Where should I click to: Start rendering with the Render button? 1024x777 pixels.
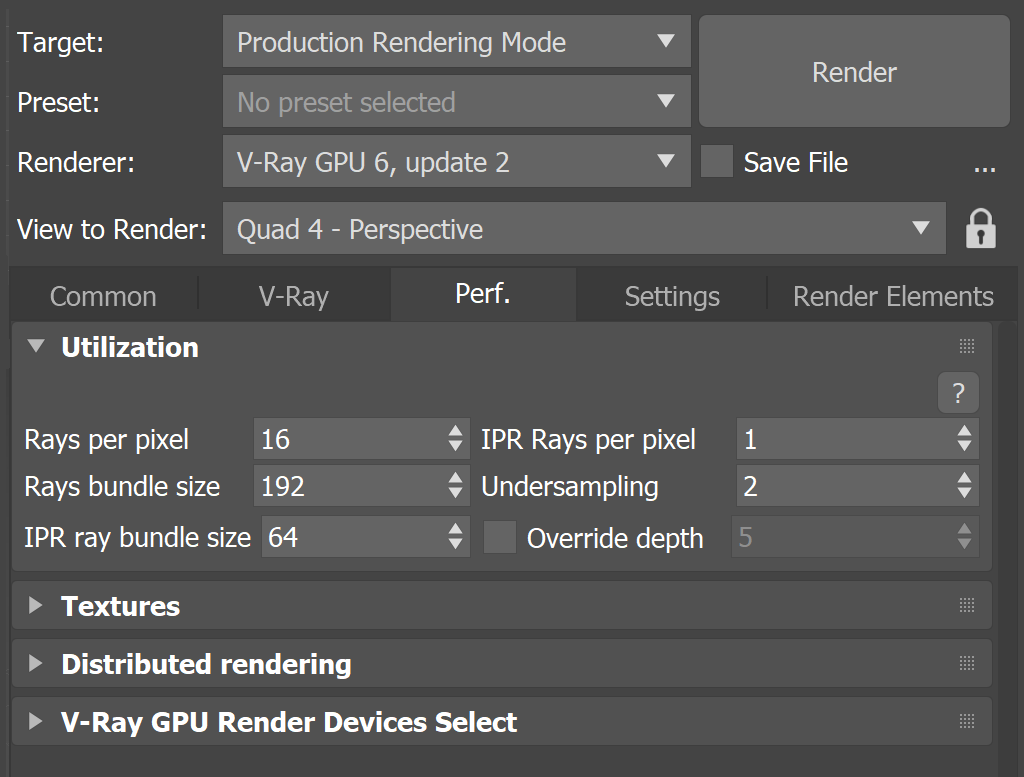[x=853, y=72]
